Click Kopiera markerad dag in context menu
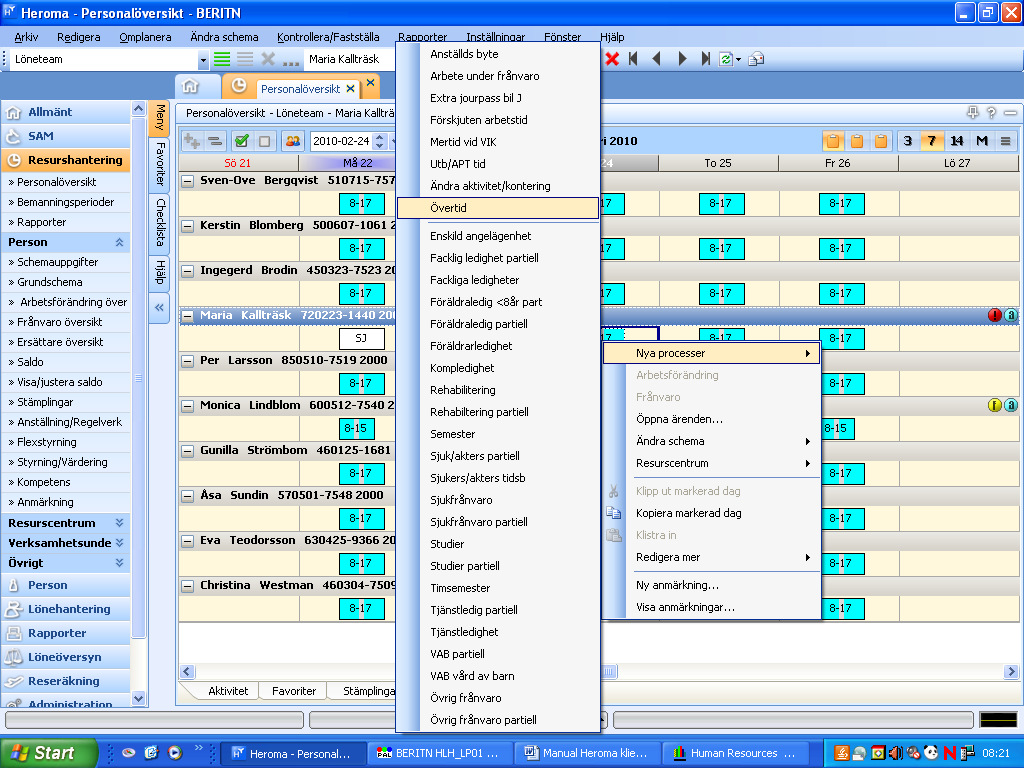 (x=688, y=513)
